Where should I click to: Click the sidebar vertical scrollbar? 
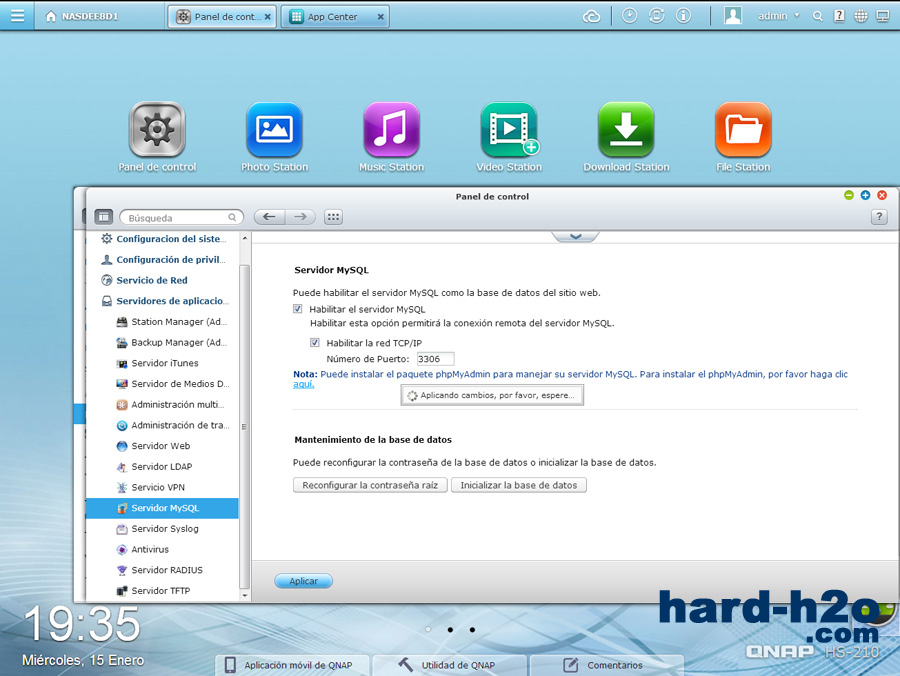[x=245, y=426]
